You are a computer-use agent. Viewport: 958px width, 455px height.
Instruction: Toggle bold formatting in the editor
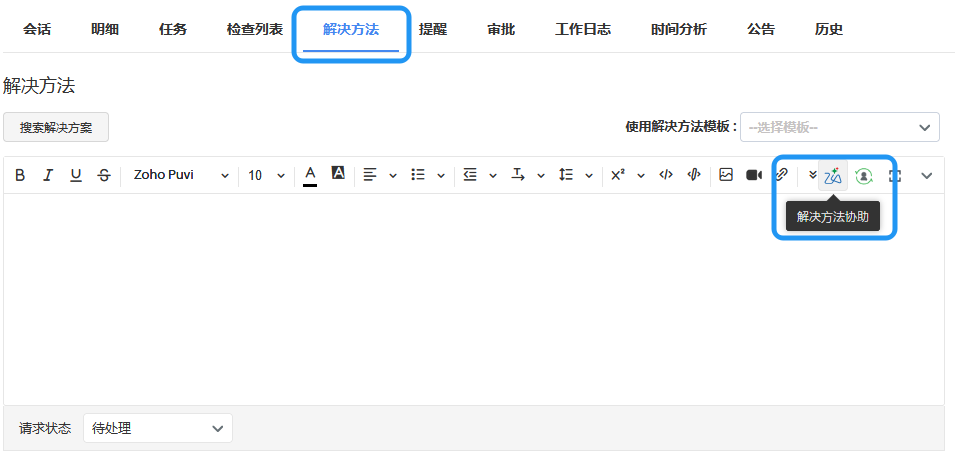pyautogui.click(x=20, y=175)
